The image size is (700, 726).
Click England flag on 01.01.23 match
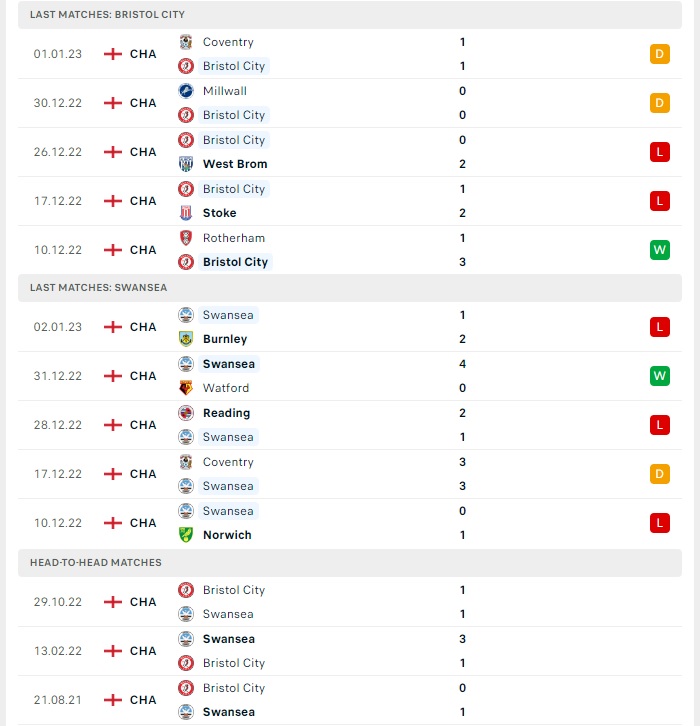click(x=112, y=54)
